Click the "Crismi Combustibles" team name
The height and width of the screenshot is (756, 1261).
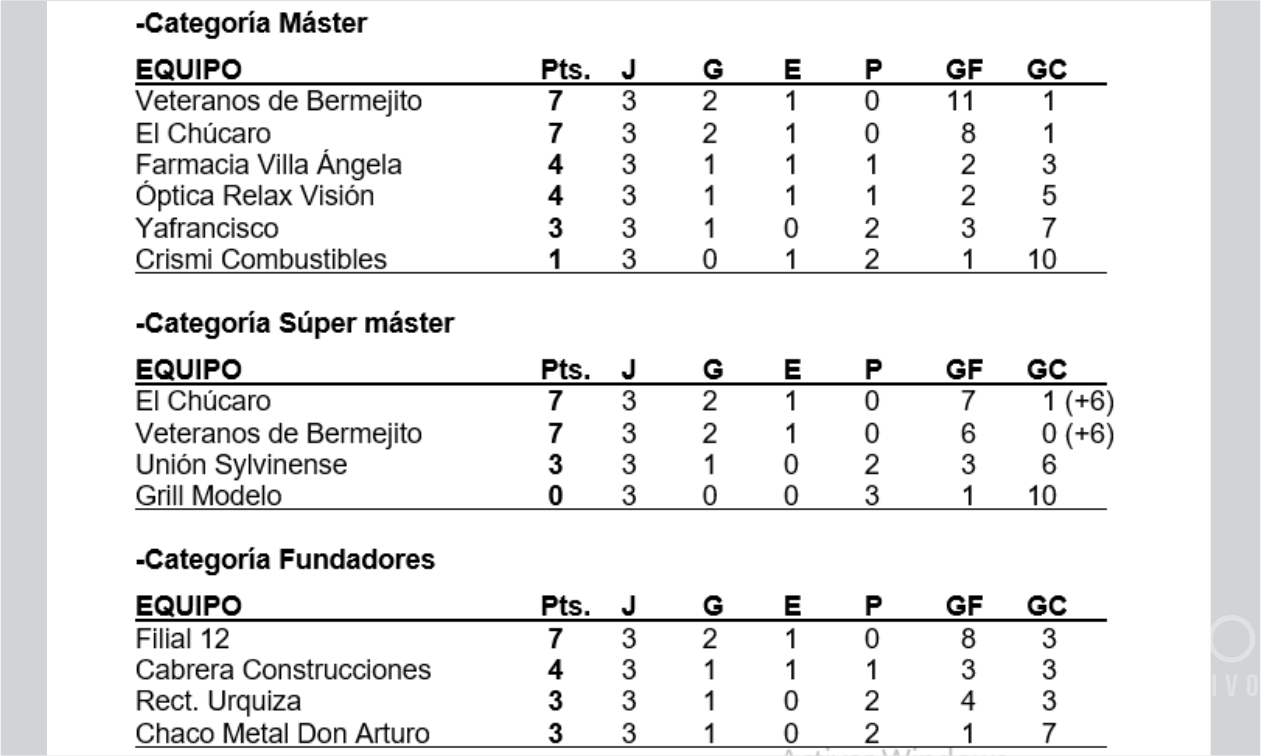pos(260,260)
